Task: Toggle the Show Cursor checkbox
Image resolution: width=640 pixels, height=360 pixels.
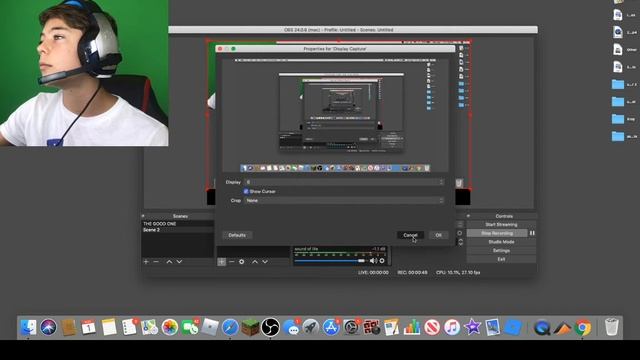Action: (x=246, y=191)
